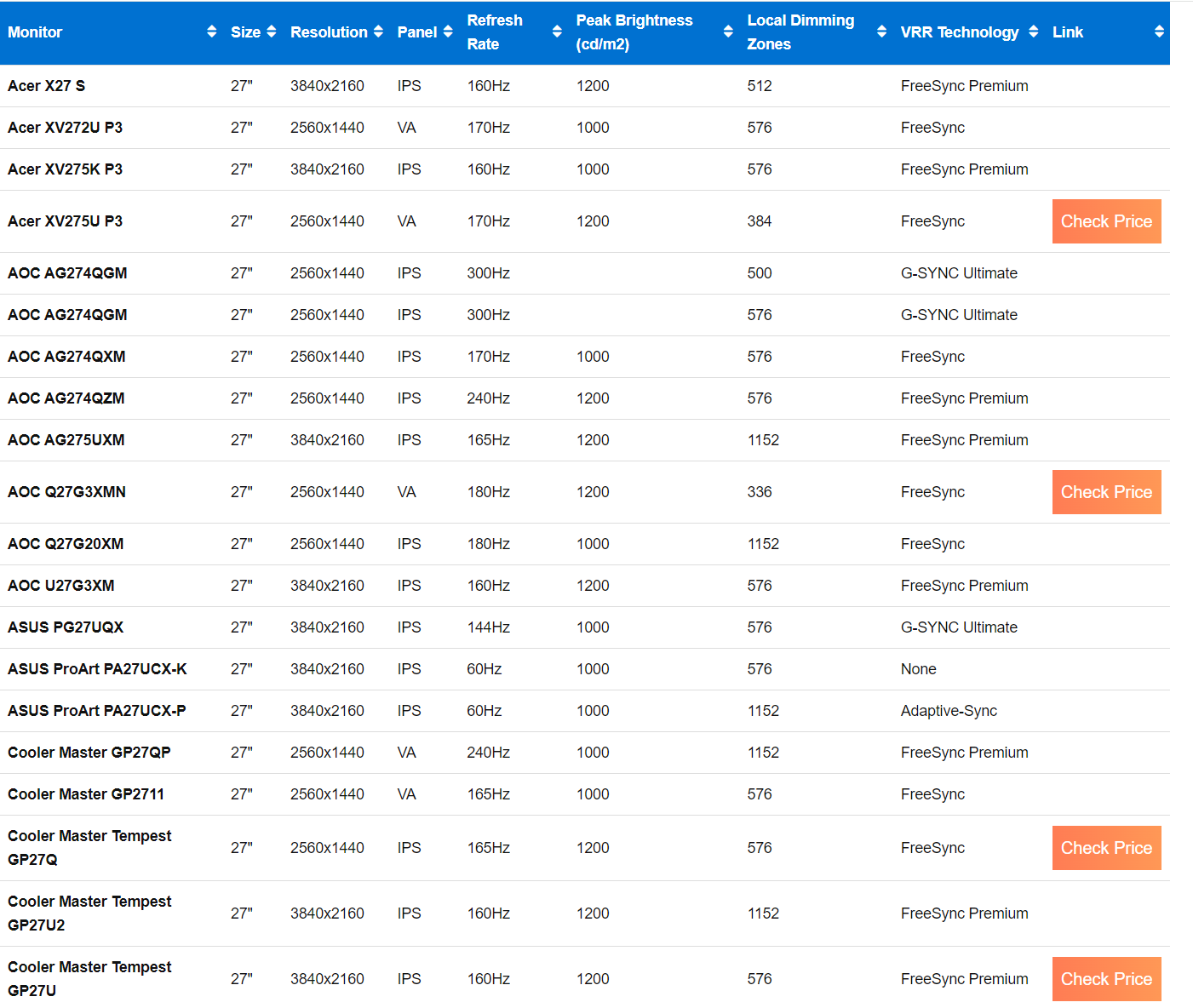The height and width of the screenshot is (1008, 1193).
Task: Click the VRR Technology sort icon
Action: [1033, 32]
